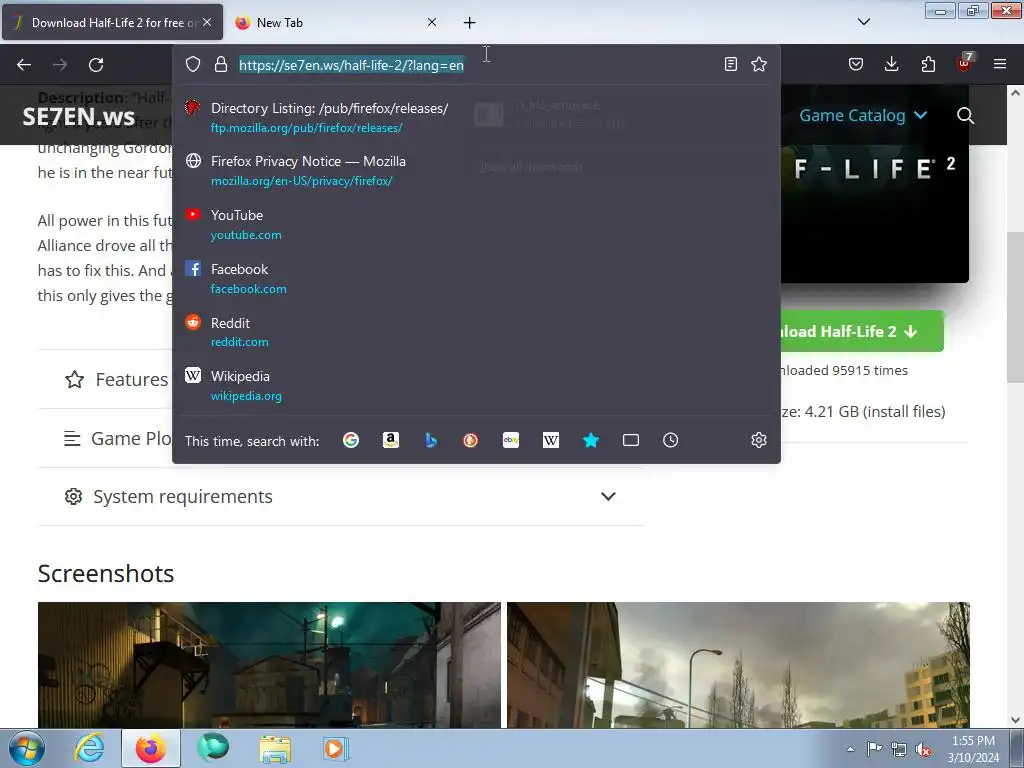Click the page vertical scrollbar thumb
Viewport: 1024px width, 768px height.
tap(1015, 307)
